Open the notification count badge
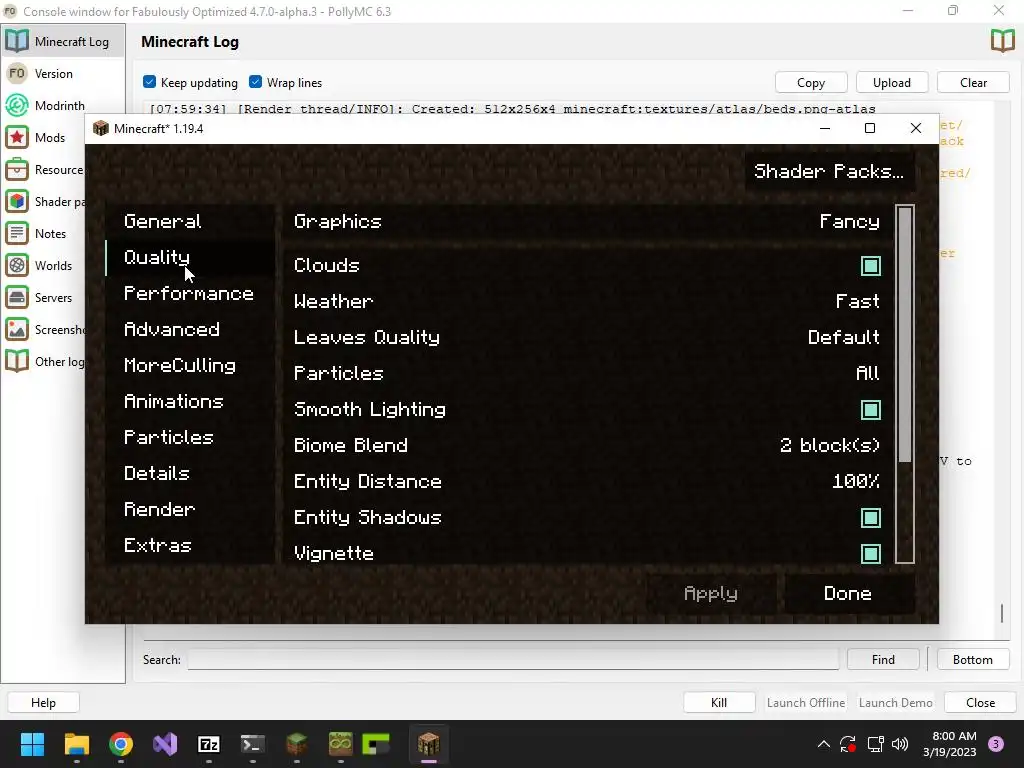This screenshot has height=768, width=1024. click(x=996, y=744)
